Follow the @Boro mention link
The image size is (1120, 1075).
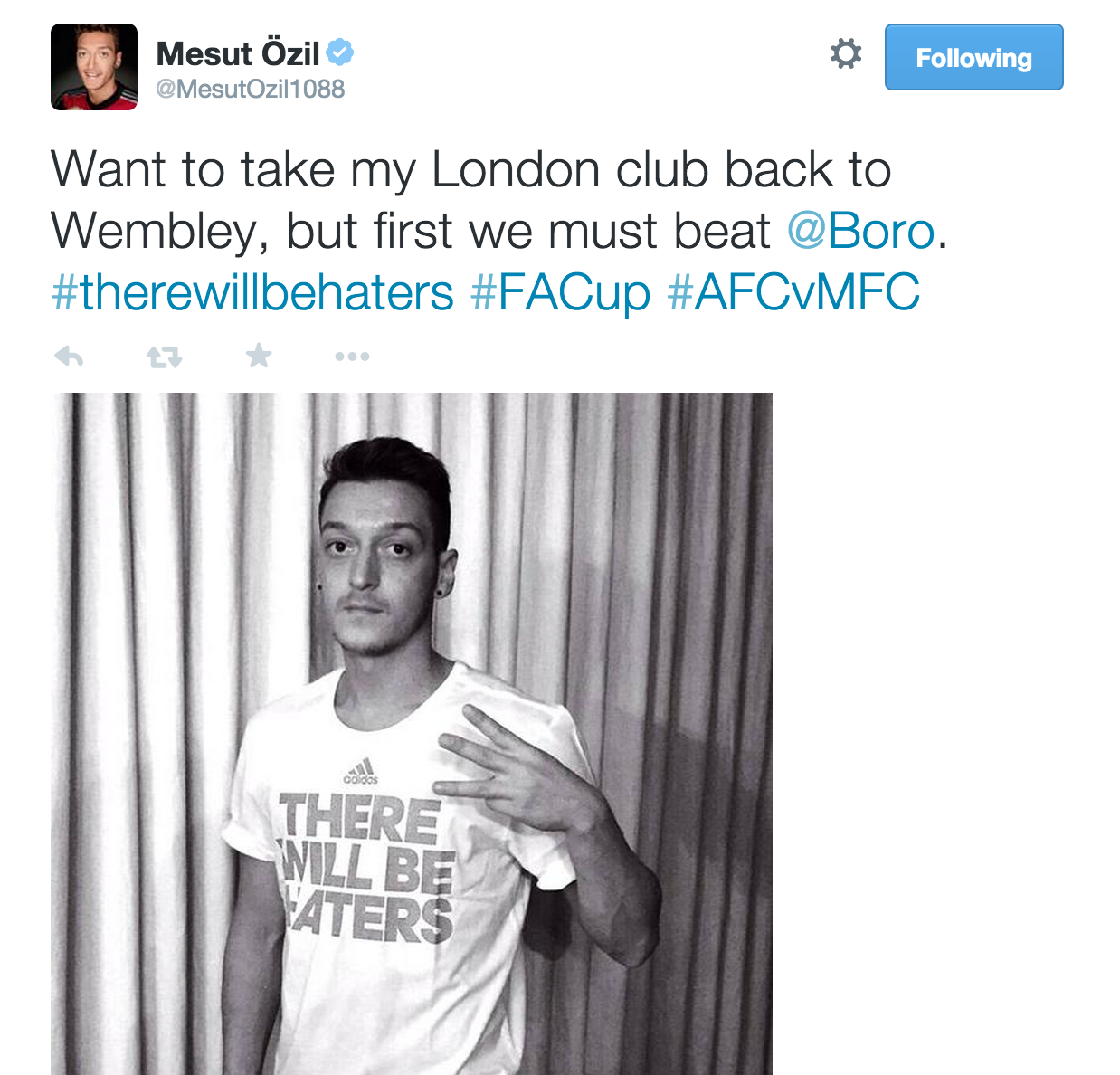pyautogui.click(x=860, y=231)
